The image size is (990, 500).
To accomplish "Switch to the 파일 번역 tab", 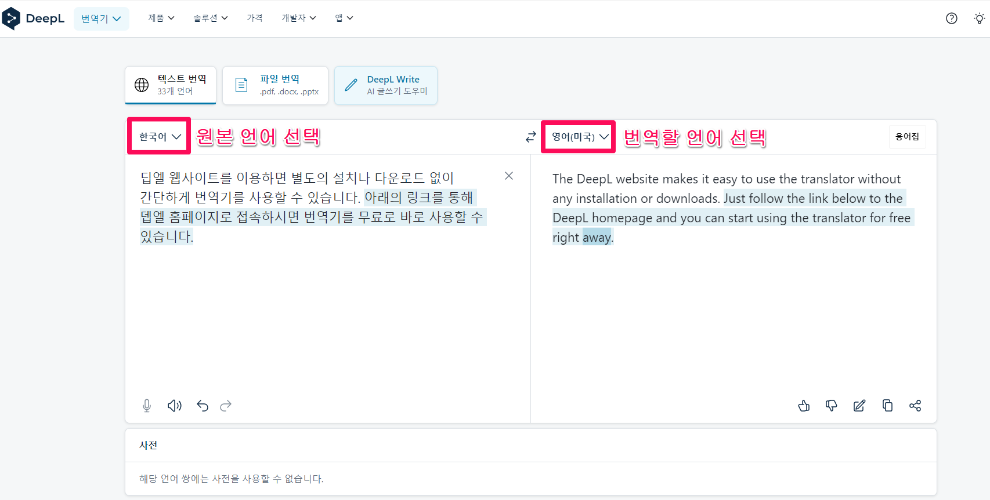I will click(275, 85).
